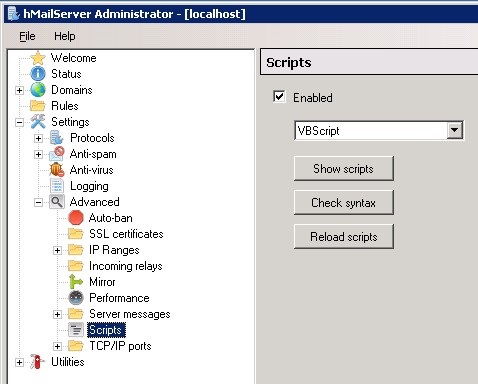Click the Show scripts button

click(344, 169)
